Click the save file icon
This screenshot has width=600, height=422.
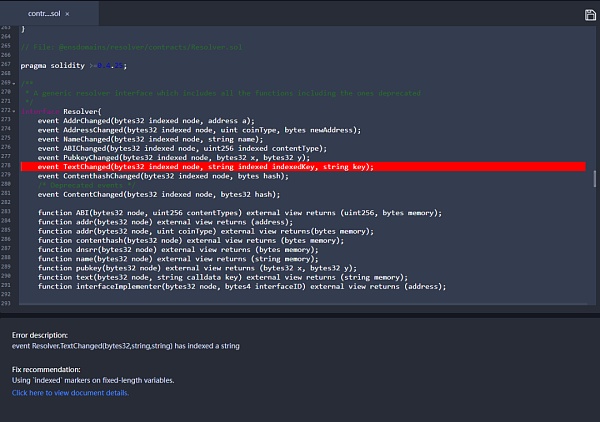tap(590, 14)
